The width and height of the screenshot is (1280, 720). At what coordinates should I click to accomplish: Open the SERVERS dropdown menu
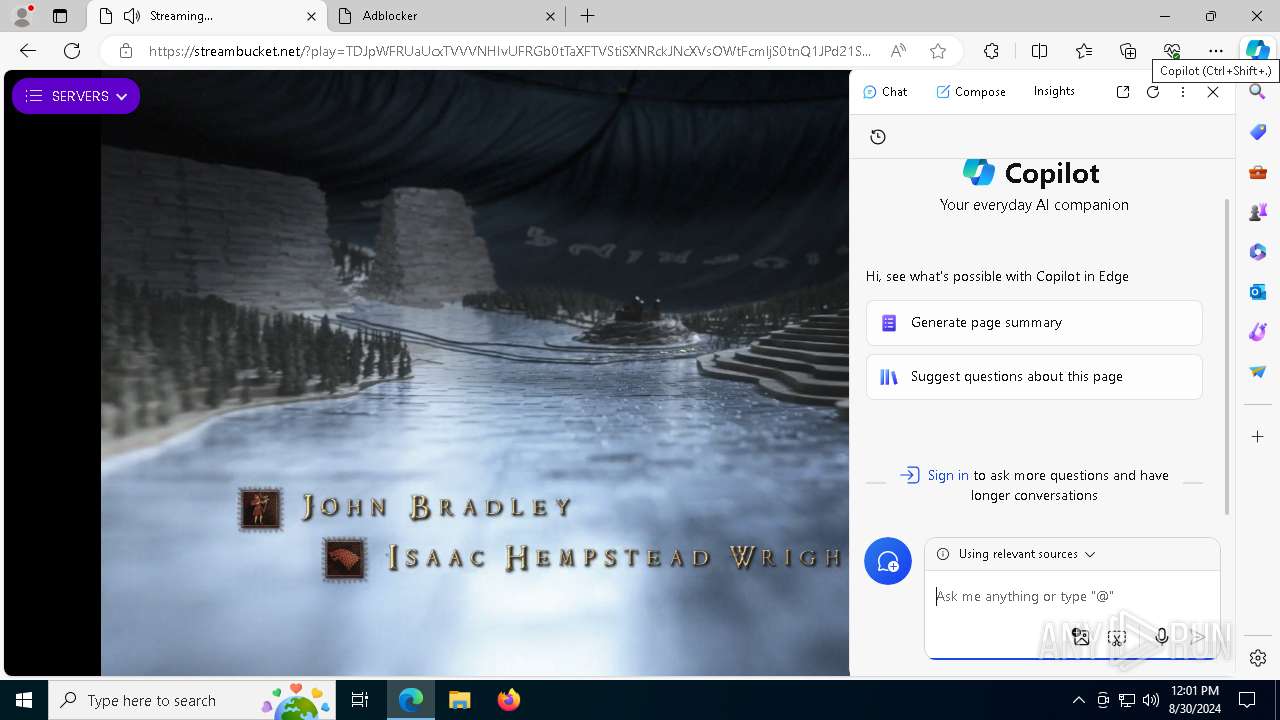76,96
